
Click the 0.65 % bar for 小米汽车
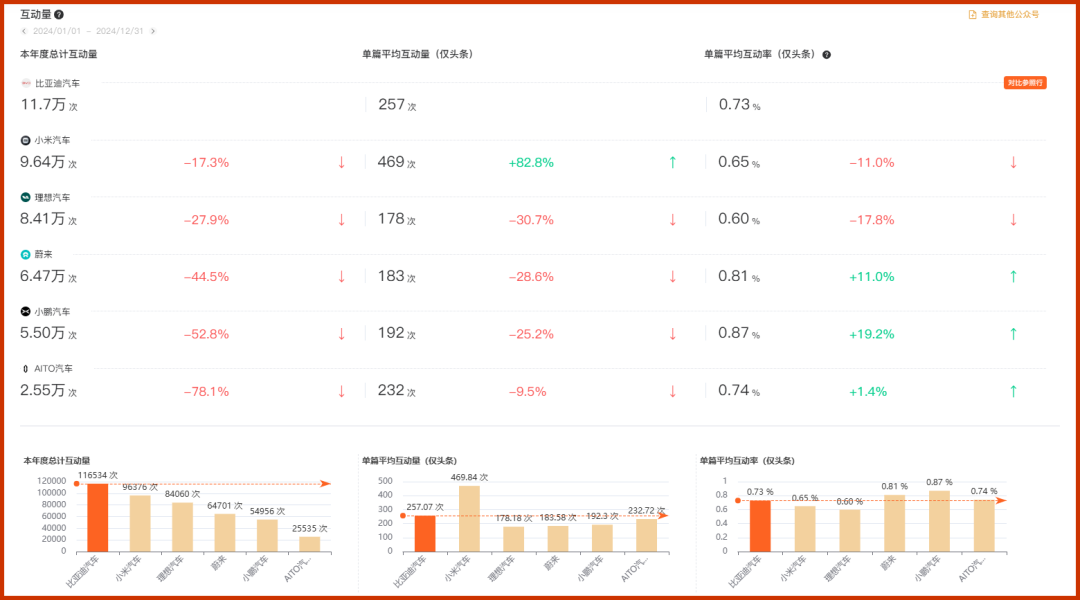coord(804,529)
